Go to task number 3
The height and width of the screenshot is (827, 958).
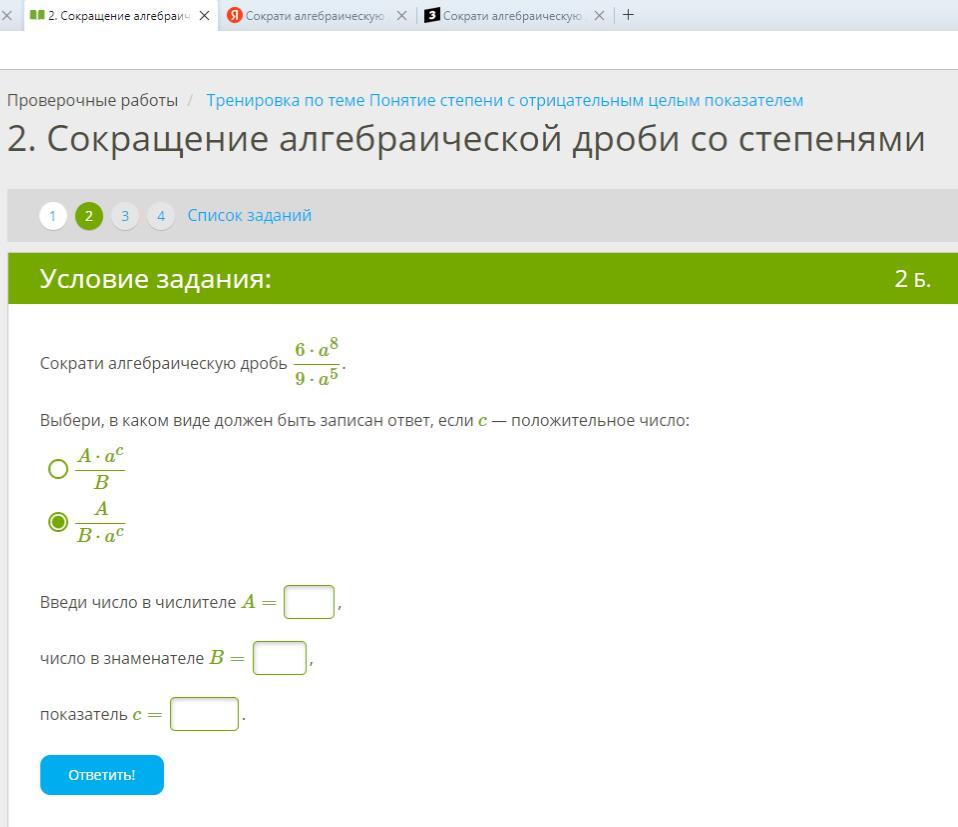click(x=125, y=216)
